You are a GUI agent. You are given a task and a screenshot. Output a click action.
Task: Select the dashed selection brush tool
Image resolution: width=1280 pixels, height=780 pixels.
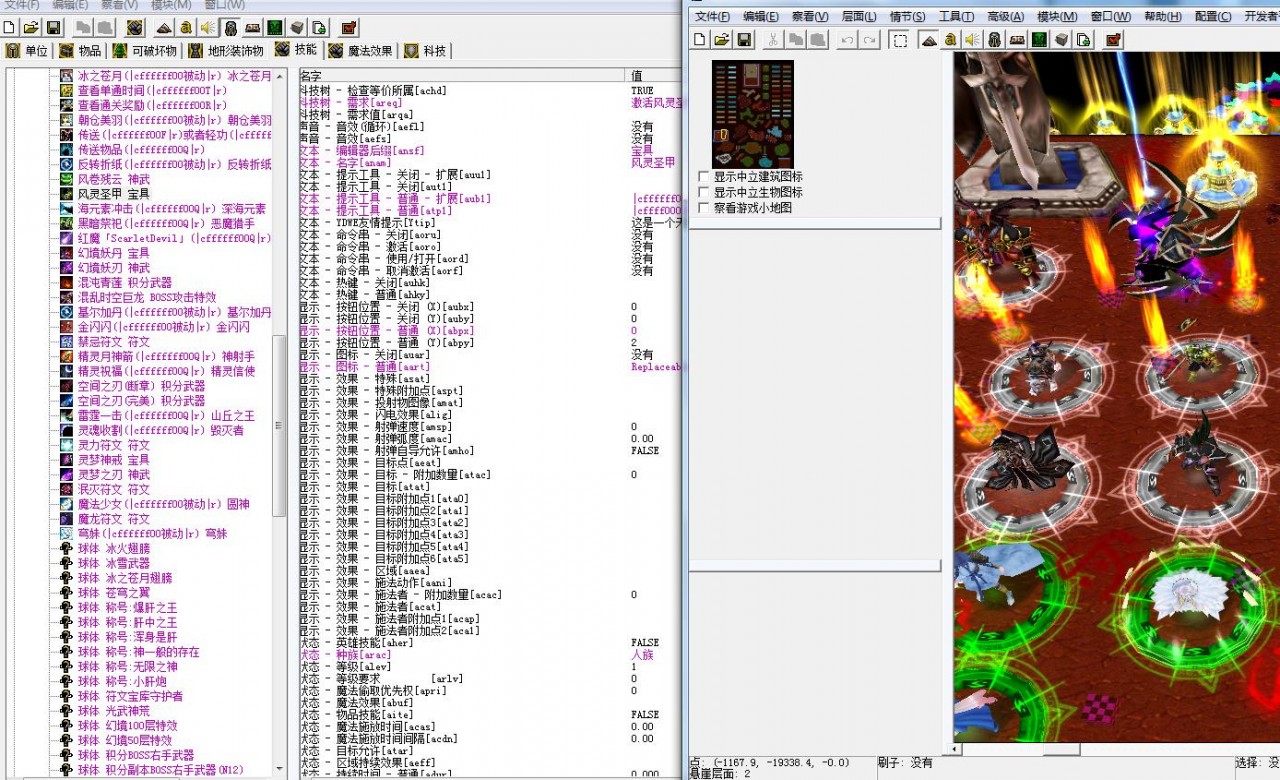click(900, 39)
